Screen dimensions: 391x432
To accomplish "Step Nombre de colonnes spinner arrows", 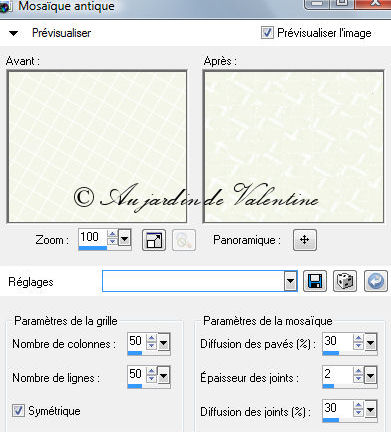I will [152, 342].
